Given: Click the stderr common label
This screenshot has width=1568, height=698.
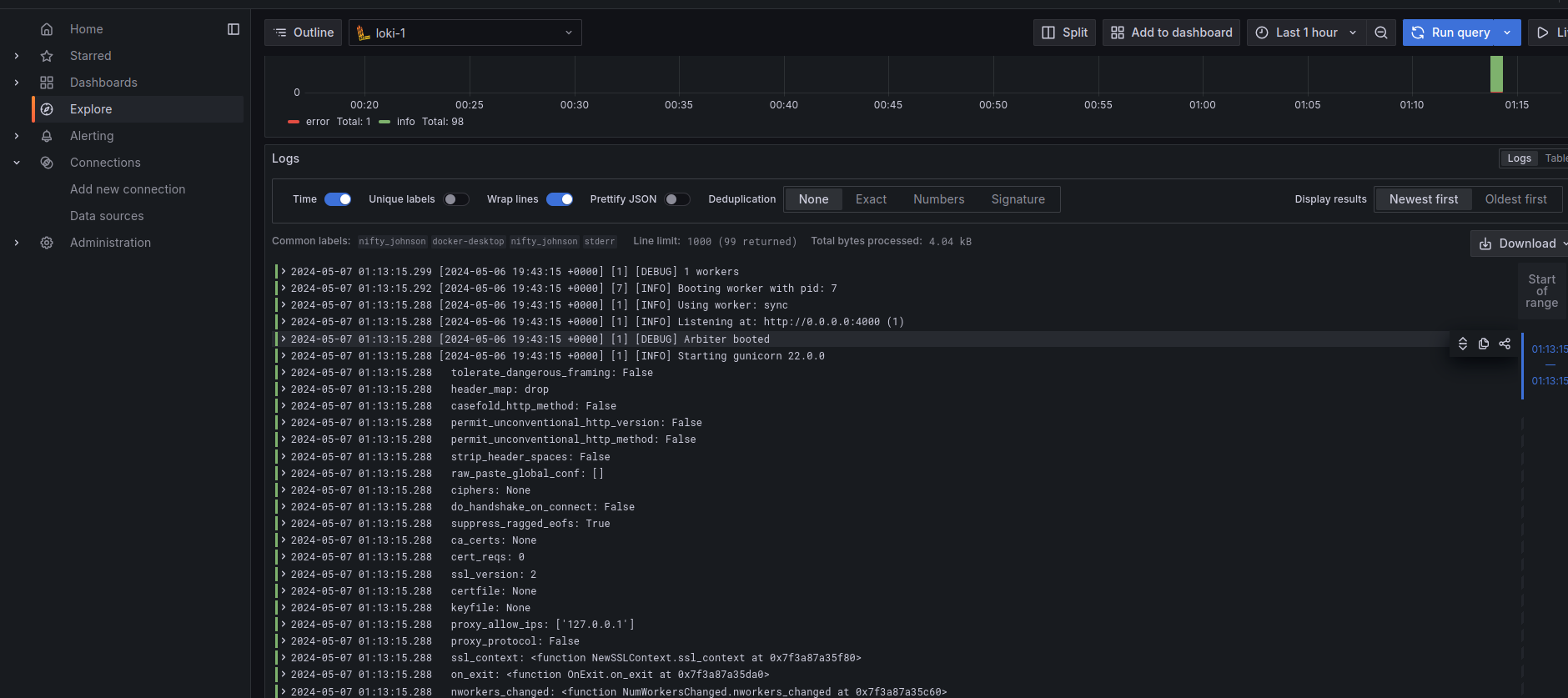Looking at the screenshot, I should (x=600, y=242).
